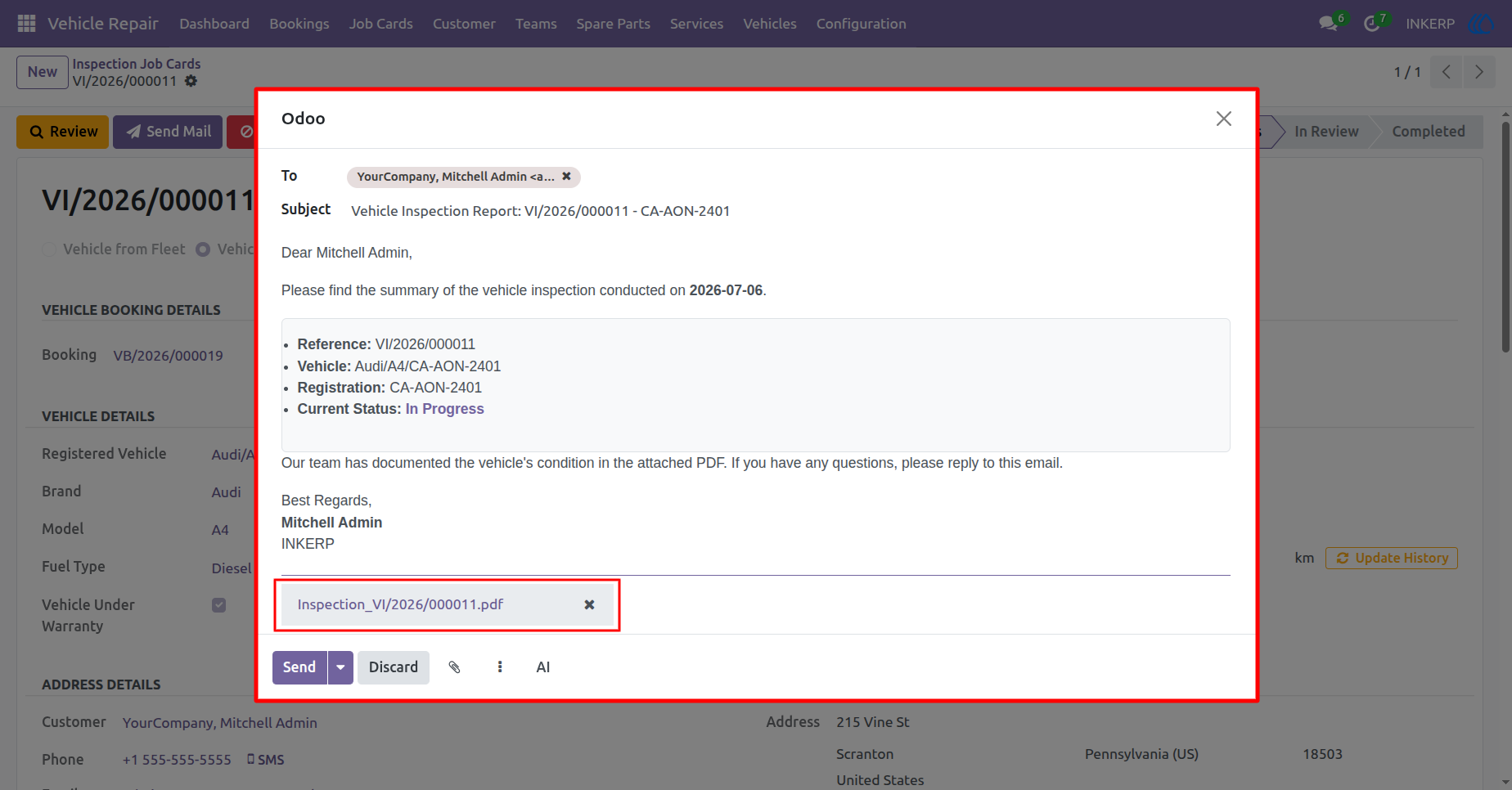Select the Vehicle from Fleet radio option

pyautogui.click(x=49, y=249)
